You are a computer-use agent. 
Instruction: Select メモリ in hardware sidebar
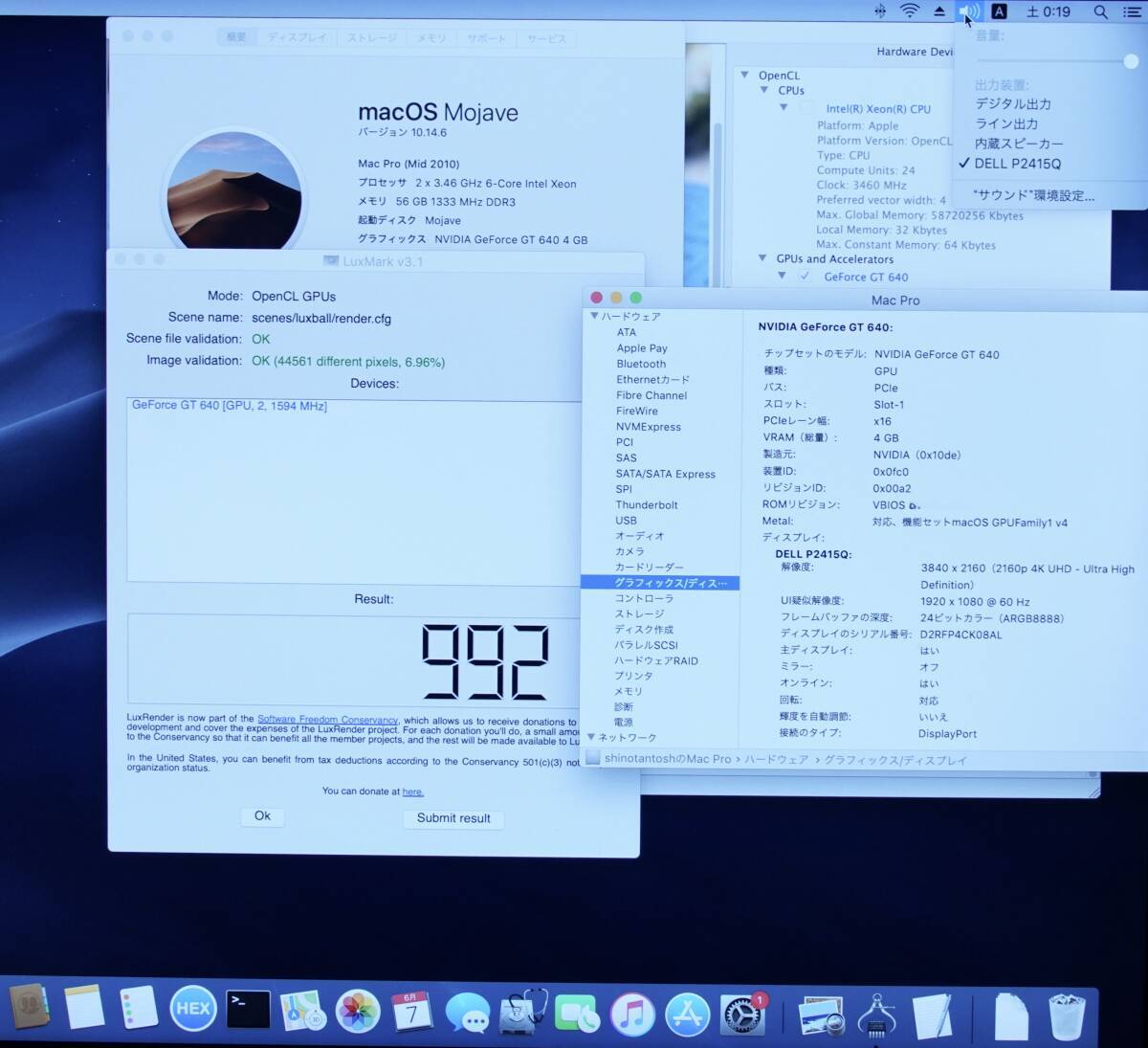(x=629, y=692)
